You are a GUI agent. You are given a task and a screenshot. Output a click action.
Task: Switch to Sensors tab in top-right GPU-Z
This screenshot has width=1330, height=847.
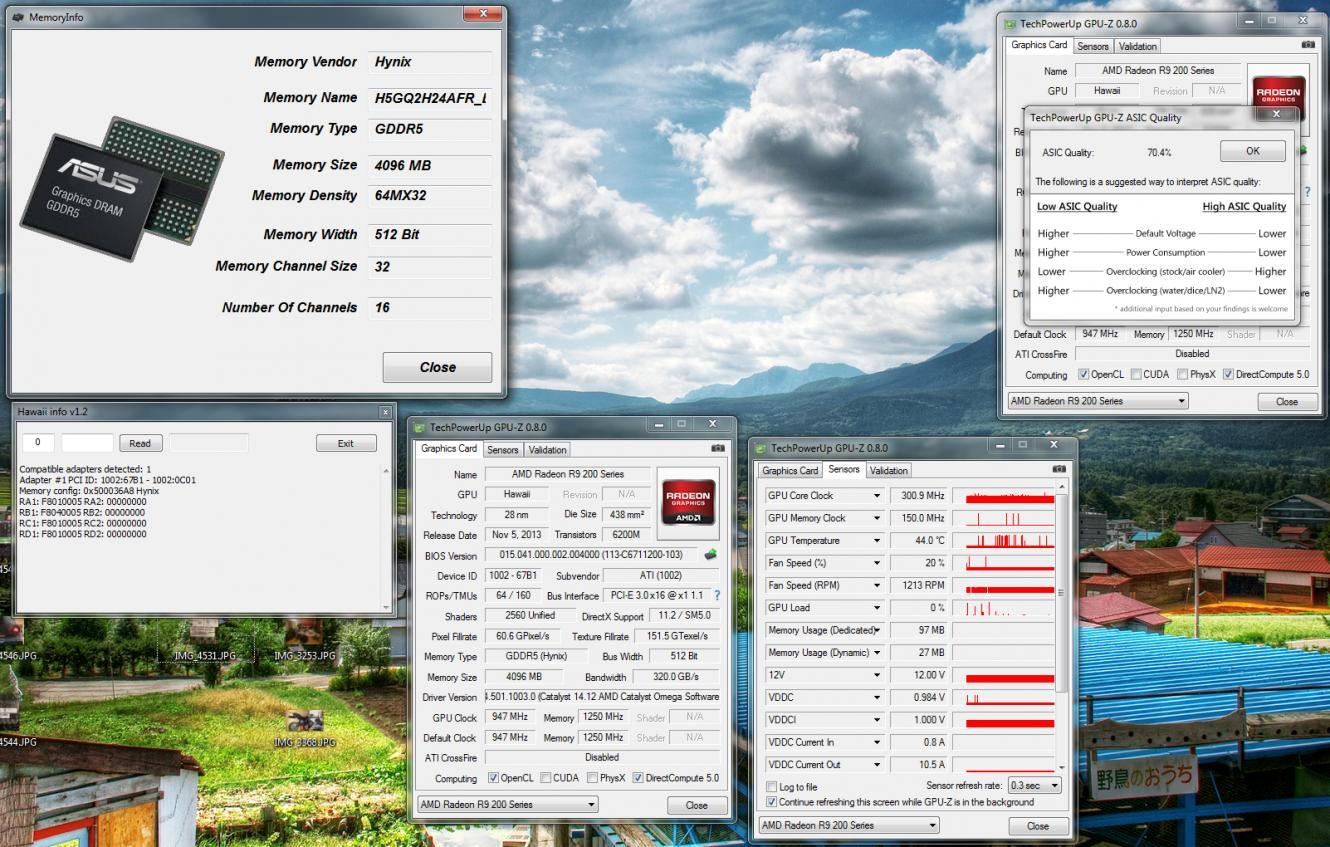point(1093,46)
